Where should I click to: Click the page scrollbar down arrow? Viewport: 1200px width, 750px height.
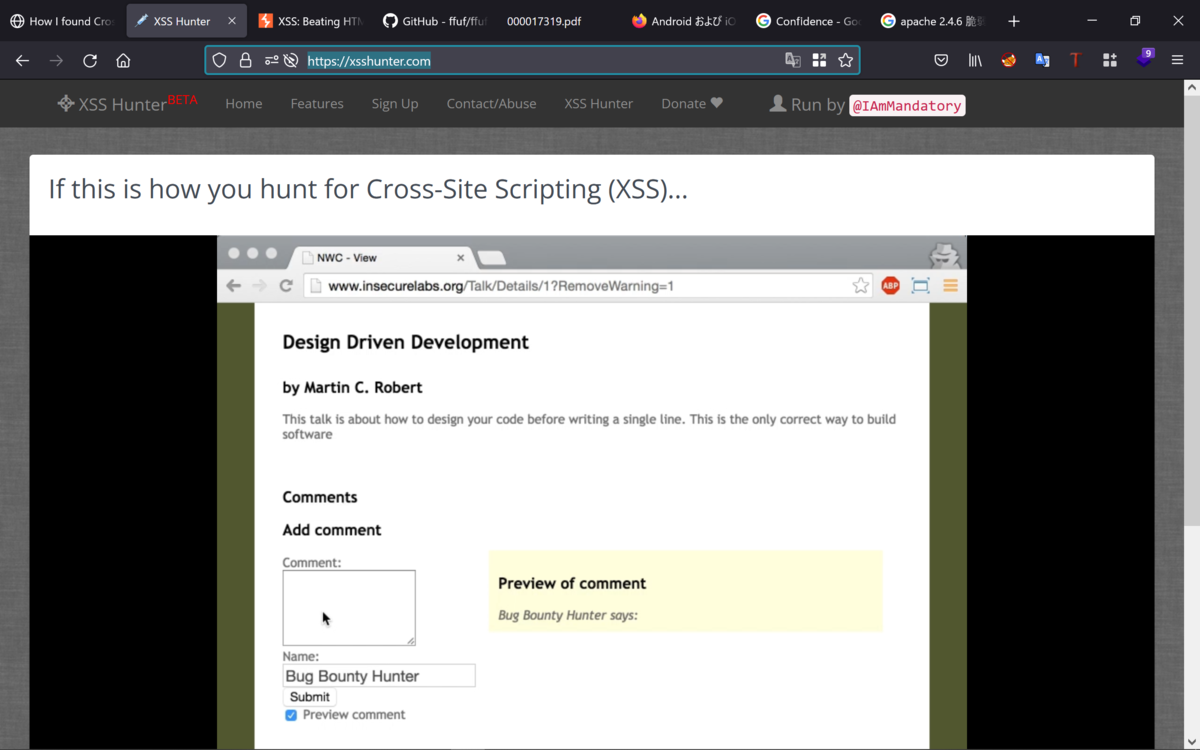click(x=1191, y=742)
